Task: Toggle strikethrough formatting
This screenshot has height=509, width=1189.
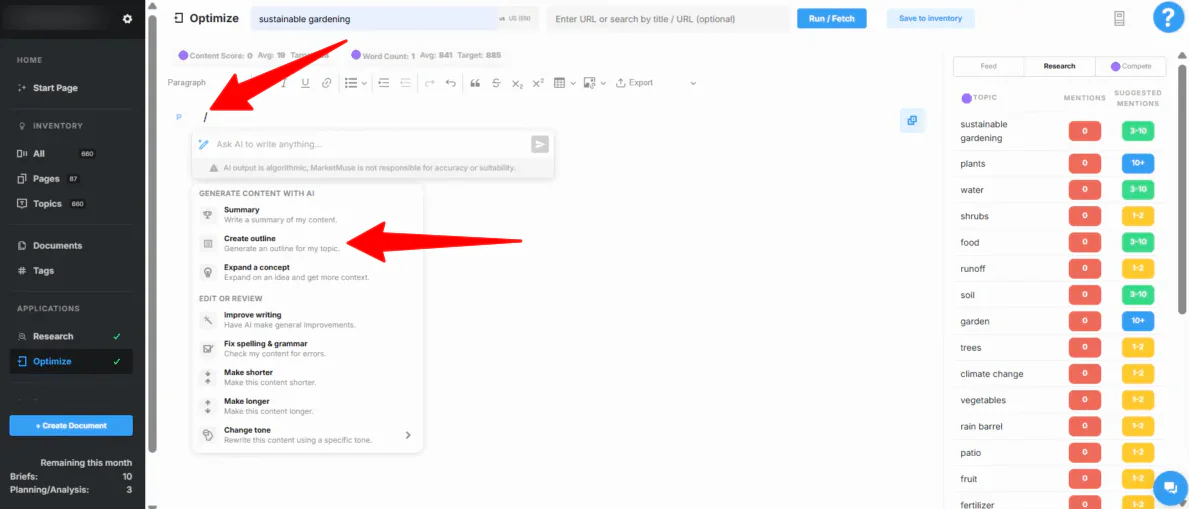Action: point(496,83)
